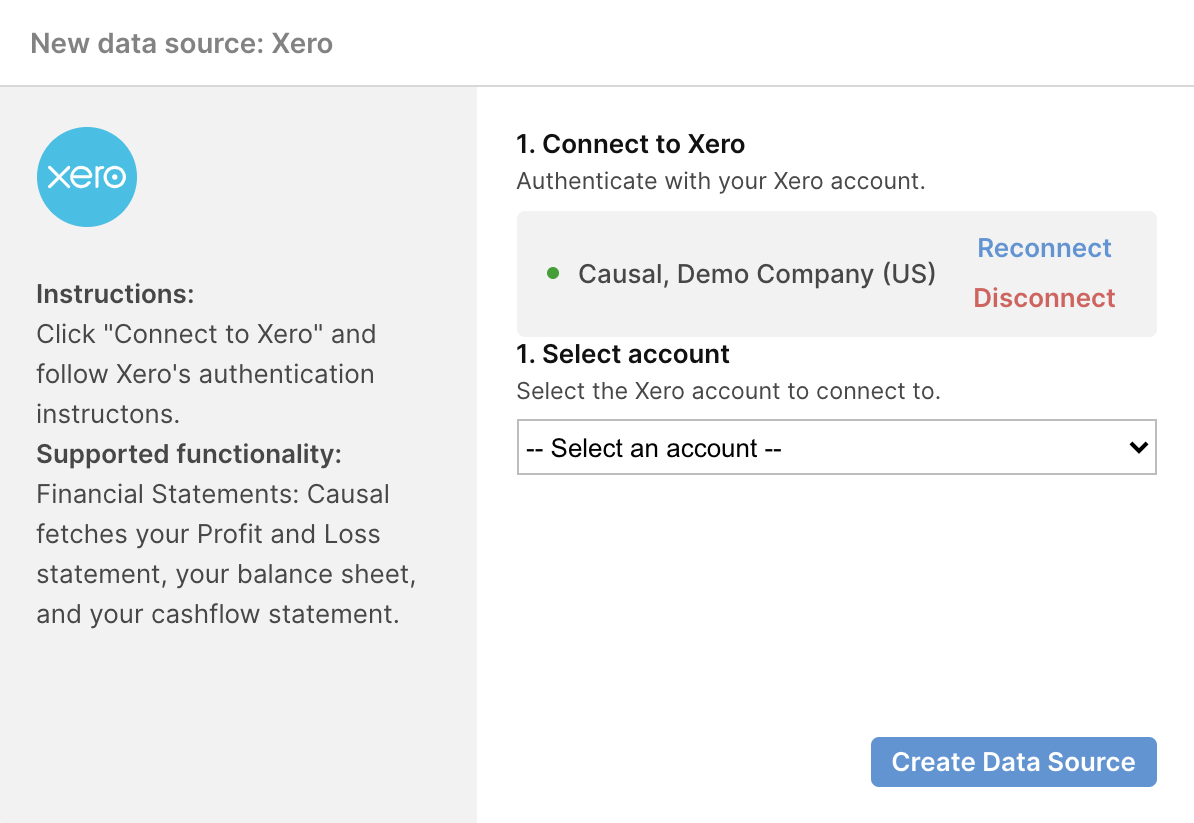Viewport: 1194px width, 823px height.
Task: Click the 'Instructions:' label
Action: pos(115,294)
